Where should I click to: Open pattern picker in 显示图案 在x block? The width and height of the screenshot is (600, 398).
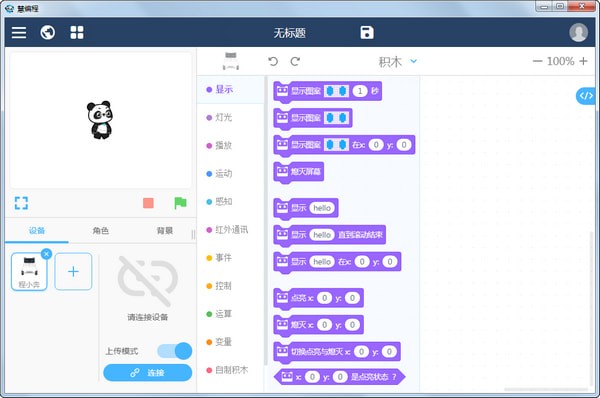pyautogui.click(x=336, y=145)
